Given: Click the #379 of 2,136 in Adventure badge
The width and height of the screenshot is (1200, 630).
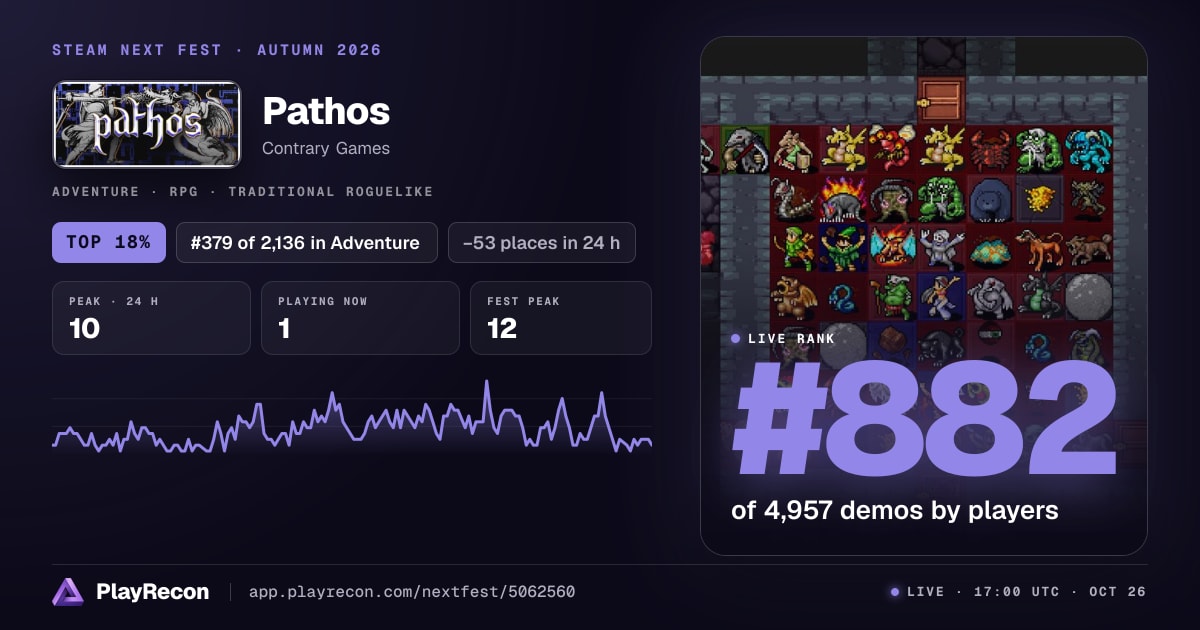Looking at the screenshot, I should [307, 242].
